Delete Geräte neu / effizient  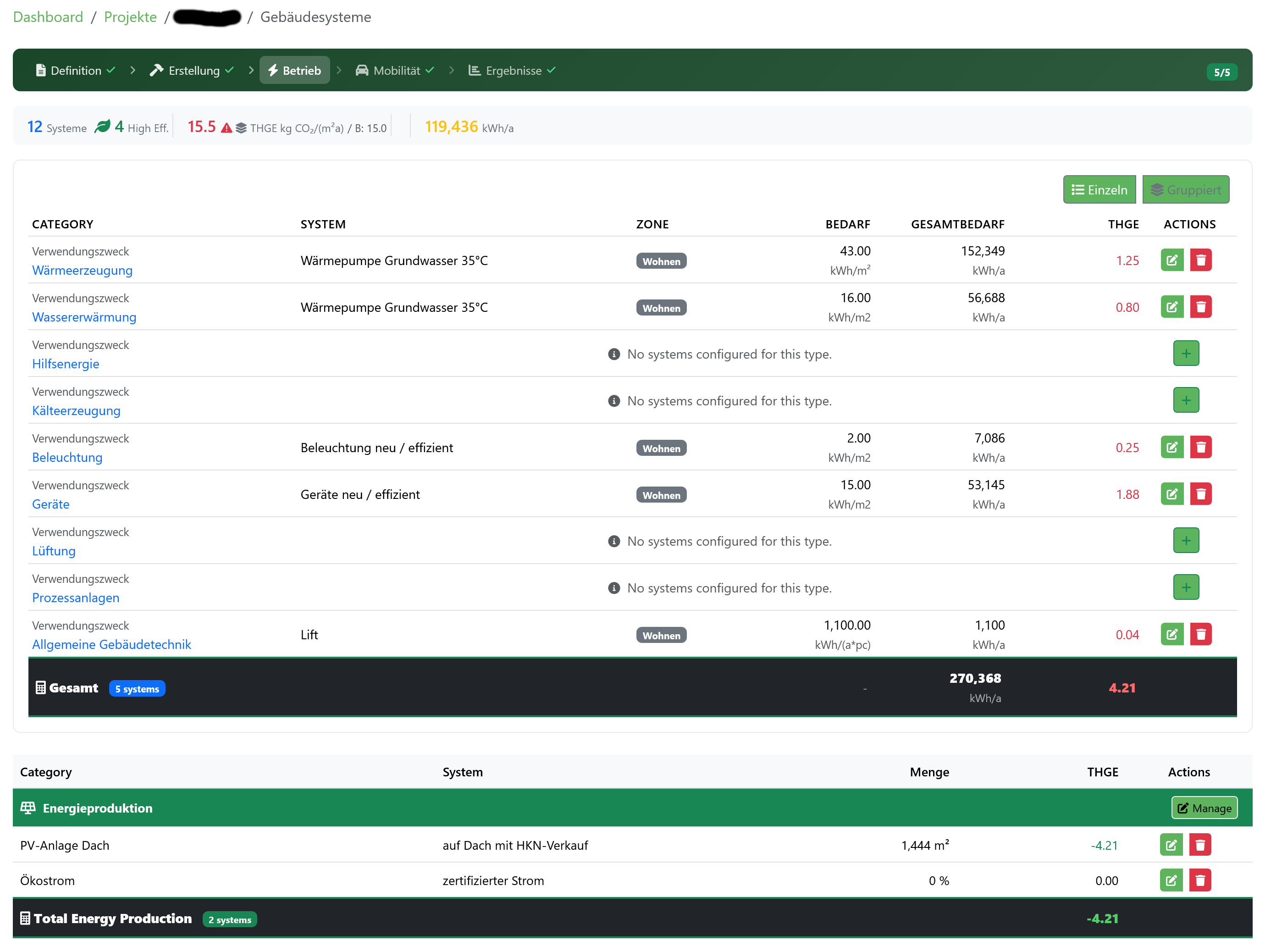click(x=1201, y=493)
